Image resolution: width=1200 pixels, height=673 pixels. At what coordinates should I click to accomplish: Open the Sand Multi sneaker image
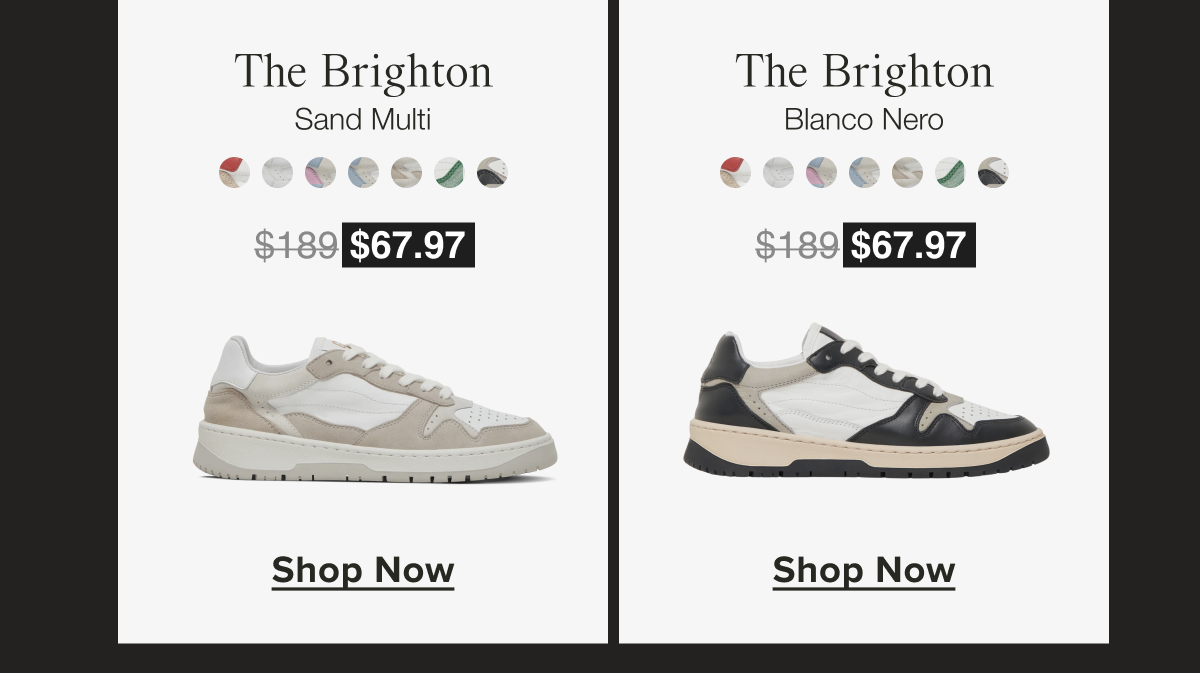tap(375, 410)
